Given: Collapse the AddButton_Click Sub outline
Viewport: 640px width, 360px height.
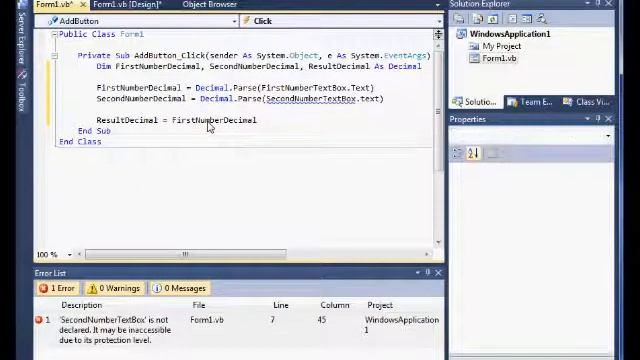Looking at the screenshot, I should pyautogui.click(x=54, y=56).
